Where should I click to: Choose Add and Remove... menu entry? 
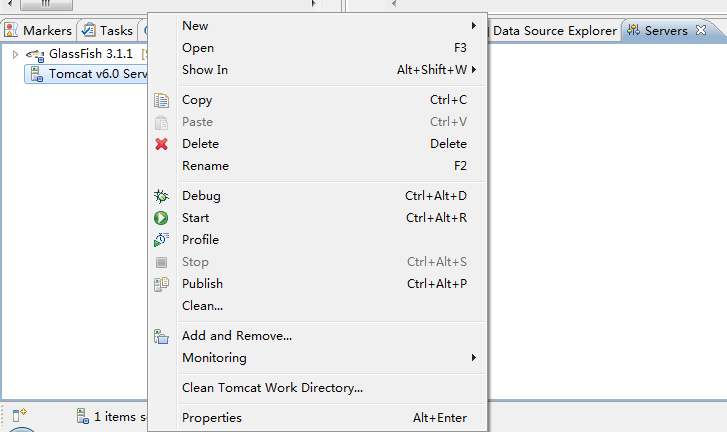pos(330,335)
